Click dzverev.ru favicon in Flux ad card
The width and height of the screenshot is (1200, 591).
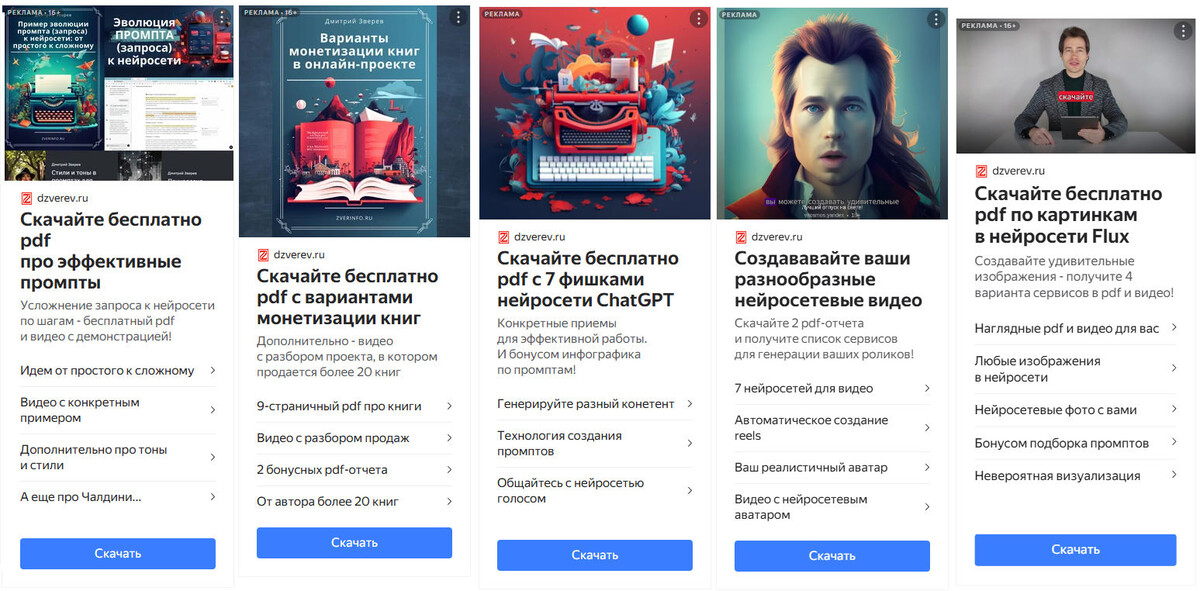[x=981, y=171]
